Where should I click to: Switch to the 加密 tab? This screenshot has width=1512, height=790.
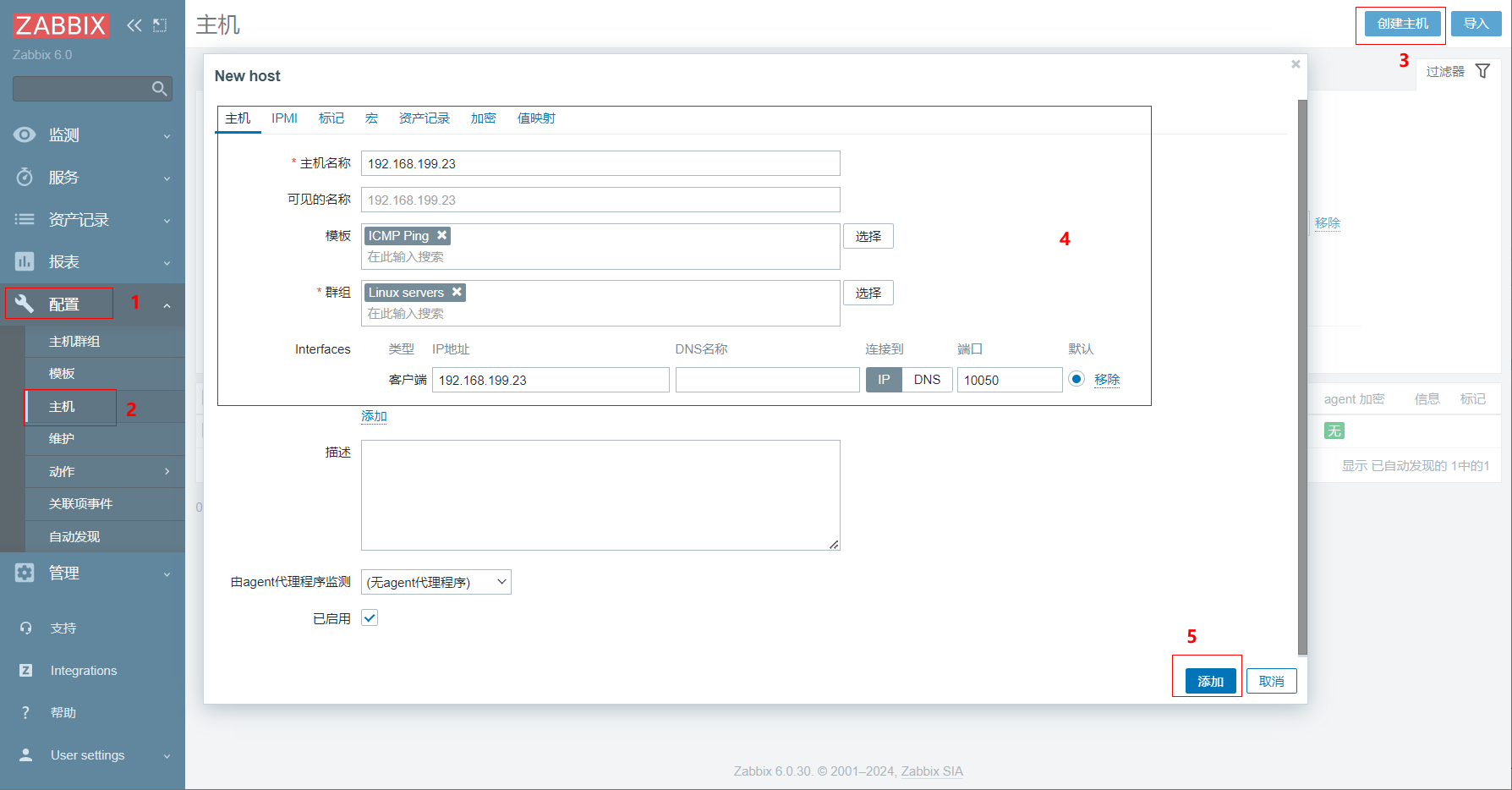coord(484,118)
